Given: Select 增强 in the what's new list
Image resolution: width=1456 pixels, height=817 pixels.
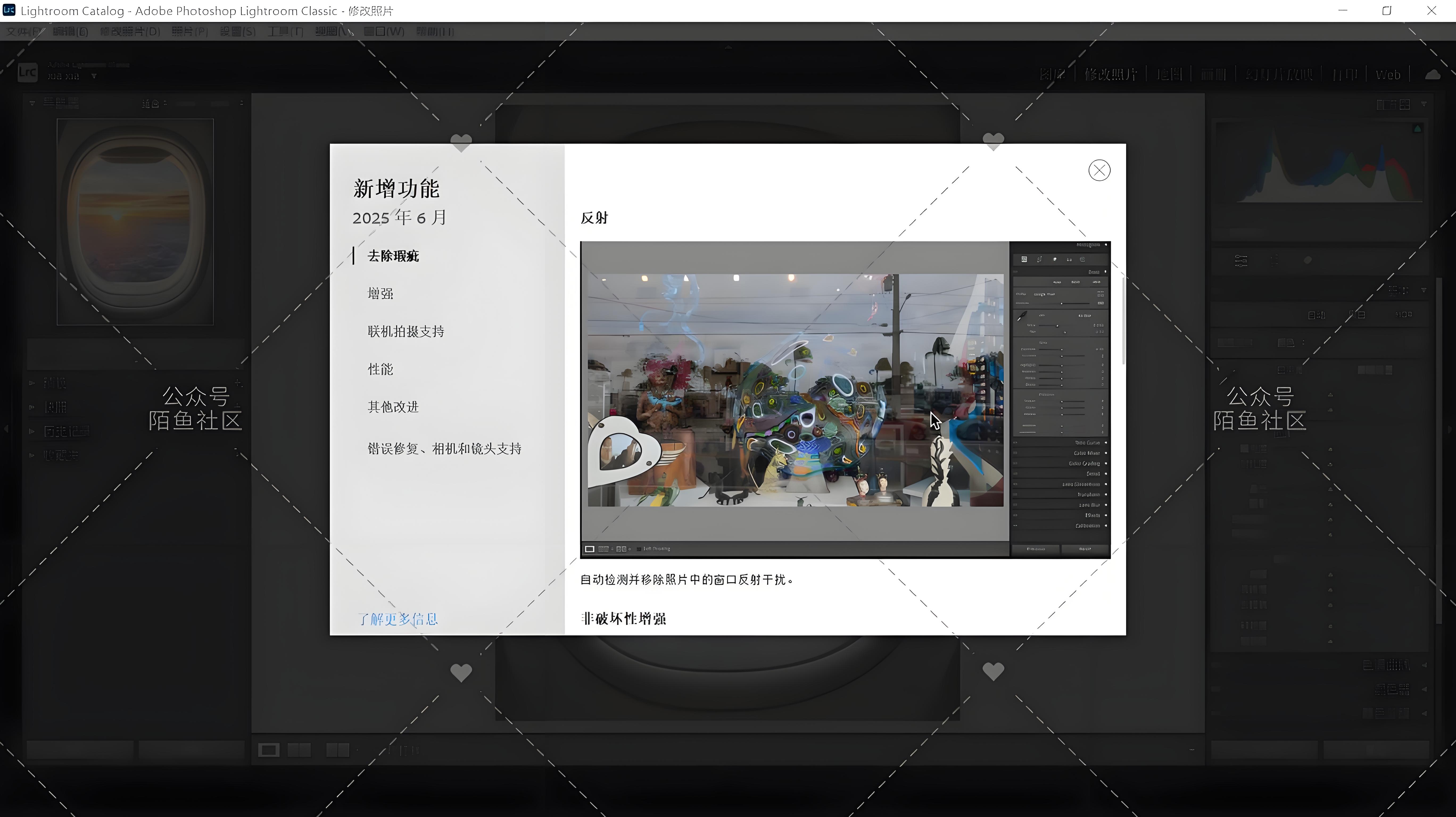Looking at the screenshot, I should 380,293.
